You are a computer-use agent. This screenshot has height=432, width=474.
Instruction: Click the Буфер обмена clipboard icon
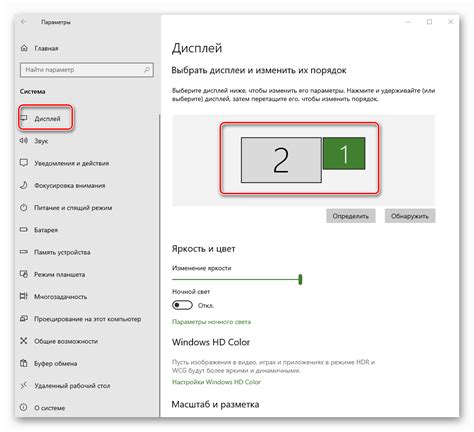click(24, 363)
